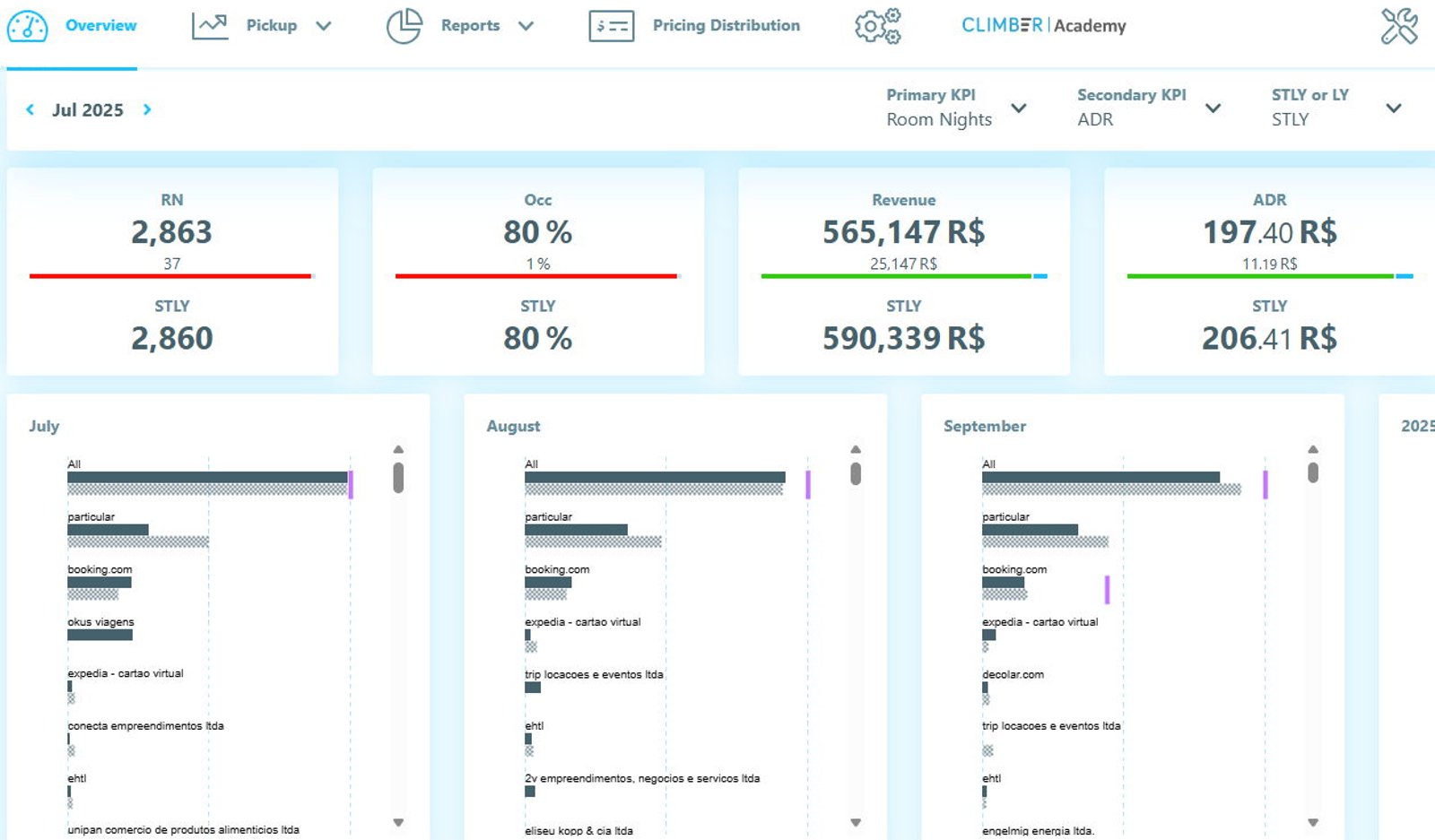Image resolution: width=1435 pixels, height=840 pixels.
Task: Click the Pickup chart icon
Action: coord(210,26)
